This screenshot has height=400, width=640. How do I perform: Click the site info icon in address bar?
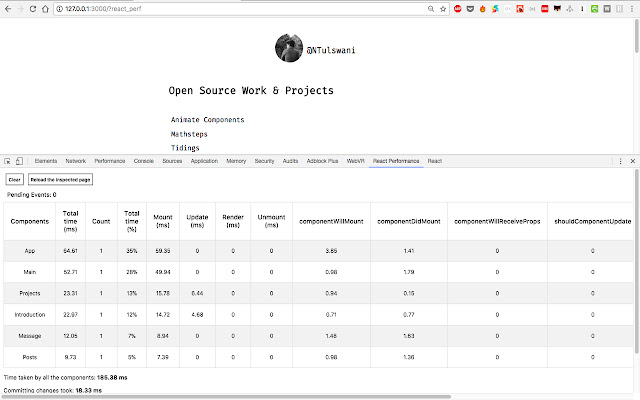point(60,9)
